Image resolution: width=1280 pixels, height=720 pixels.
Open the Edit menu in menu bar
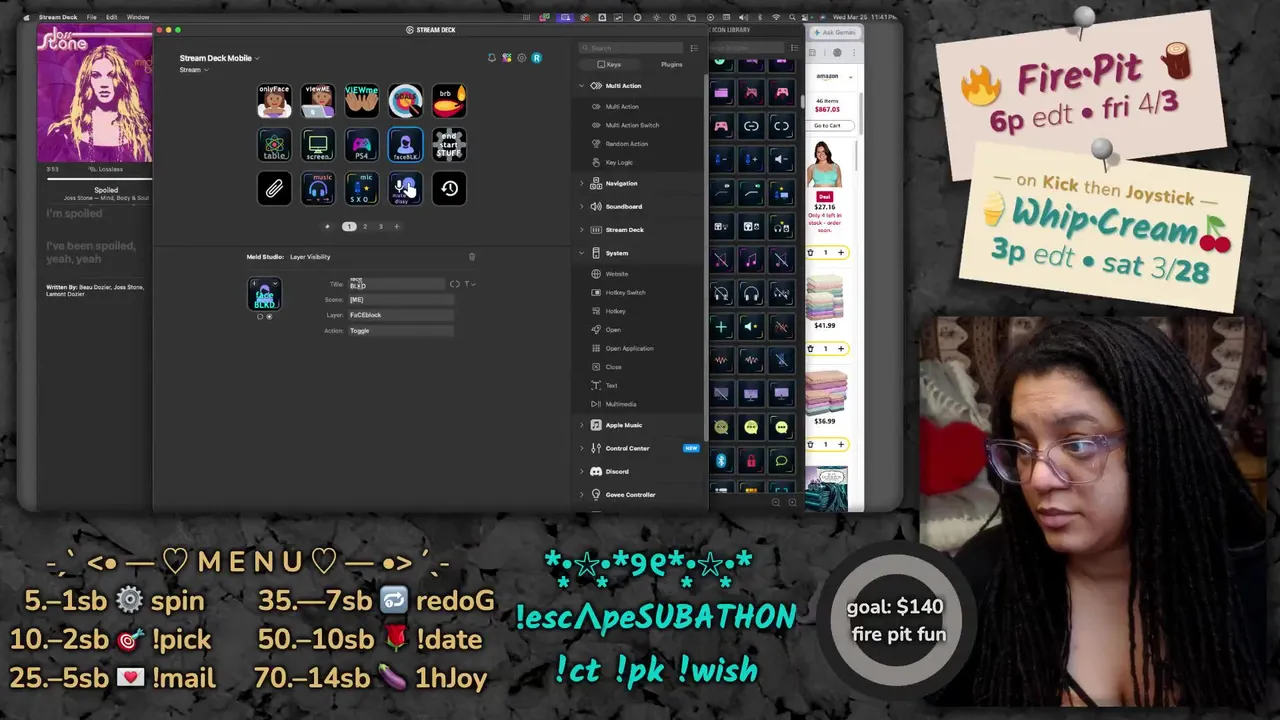point(111,17)
